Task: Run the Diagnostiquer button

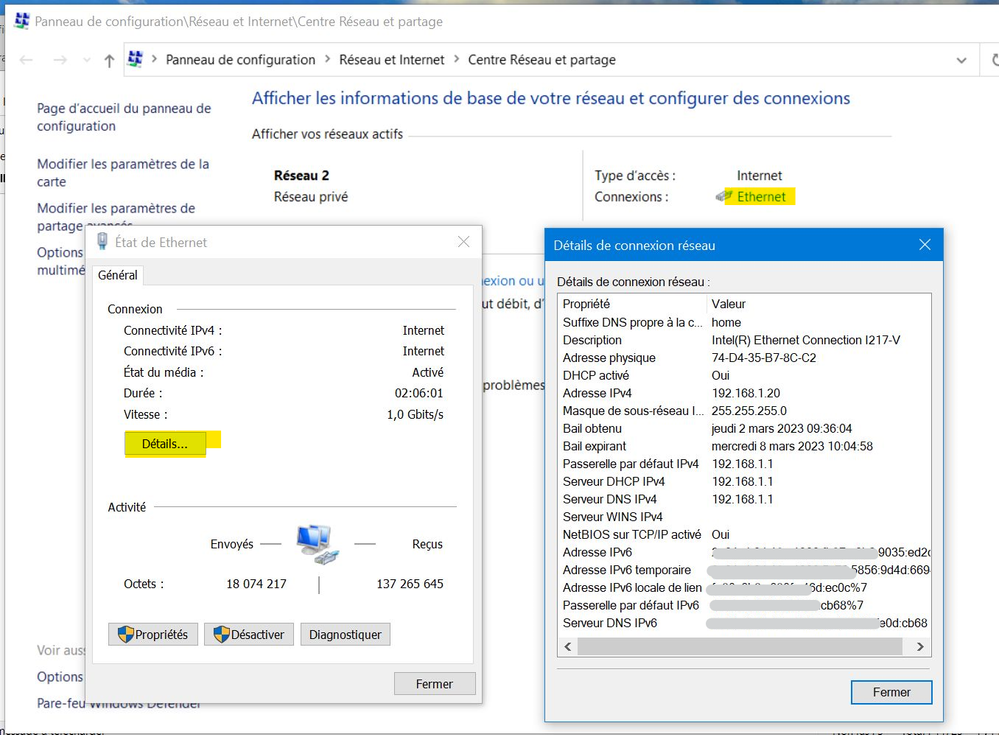Action: (x=345, y=634)
